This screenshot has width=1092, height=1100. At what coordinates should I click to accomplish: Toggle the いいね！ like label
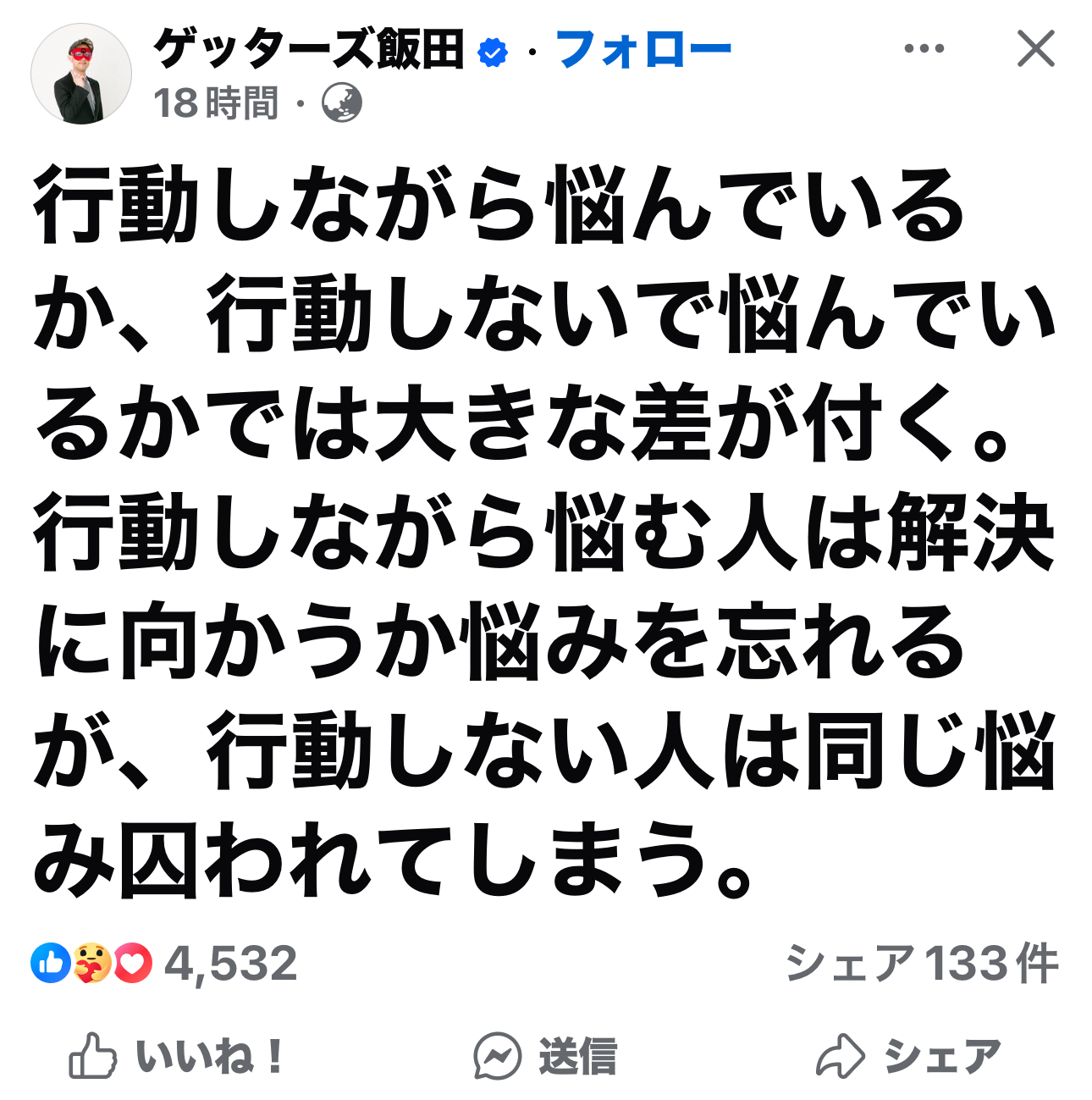pyautogui.click(x=212, y=1057)
